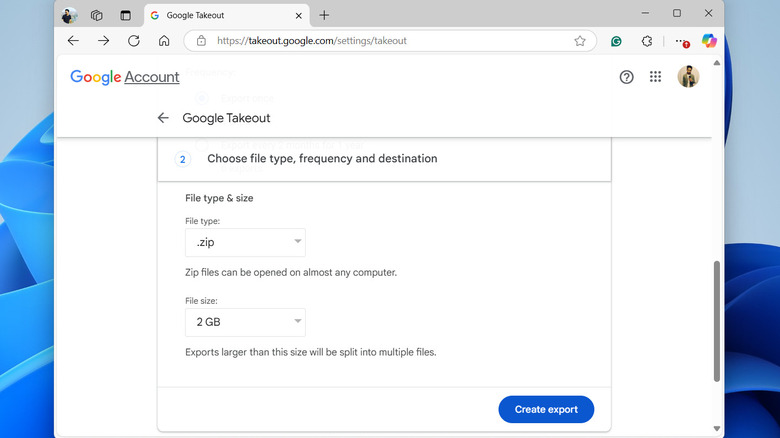
Task: Reload the Google Takeout page
Action: (x=134, y=41)
